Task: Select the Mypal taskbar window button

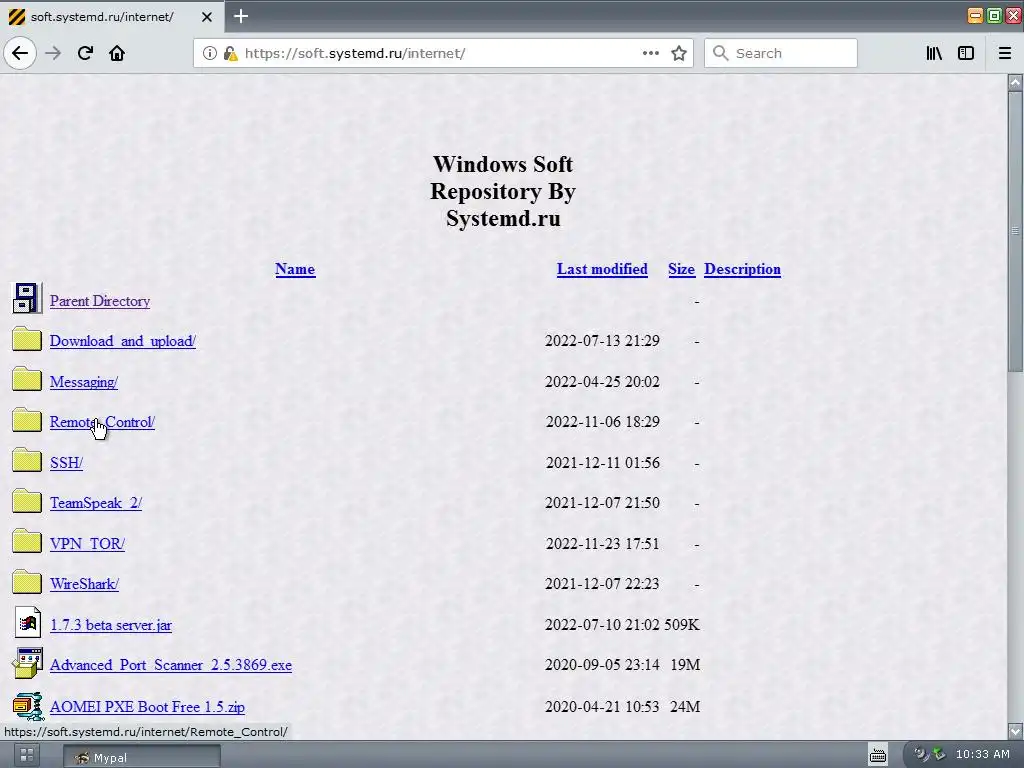Action: coord(142,757)
